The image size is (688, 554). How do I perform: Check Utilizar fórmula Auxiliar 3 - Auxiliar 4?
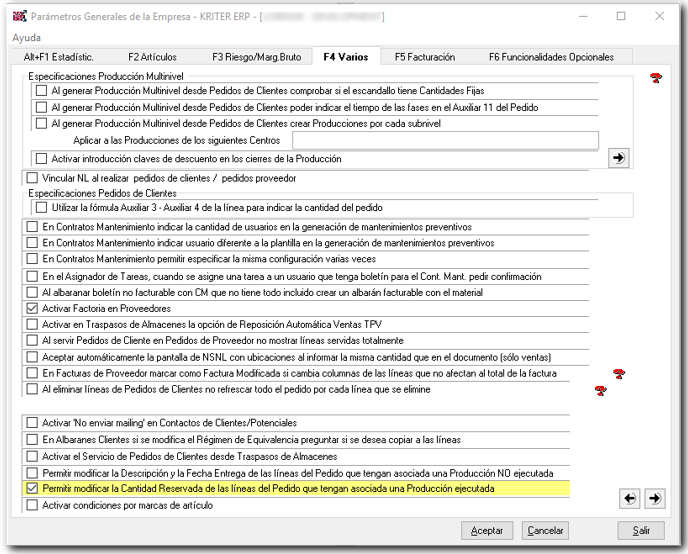[41, 207]
